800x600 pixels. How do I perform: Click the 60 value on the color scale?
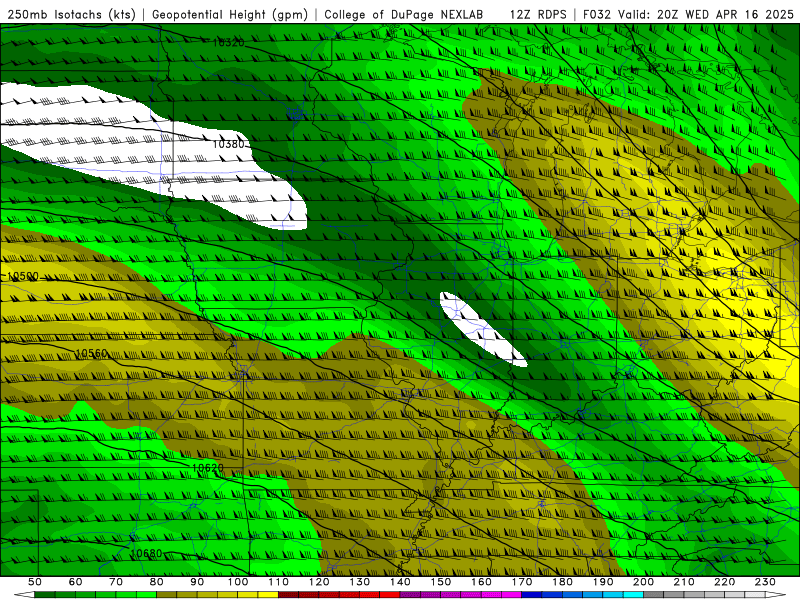[x=75, y=582]
